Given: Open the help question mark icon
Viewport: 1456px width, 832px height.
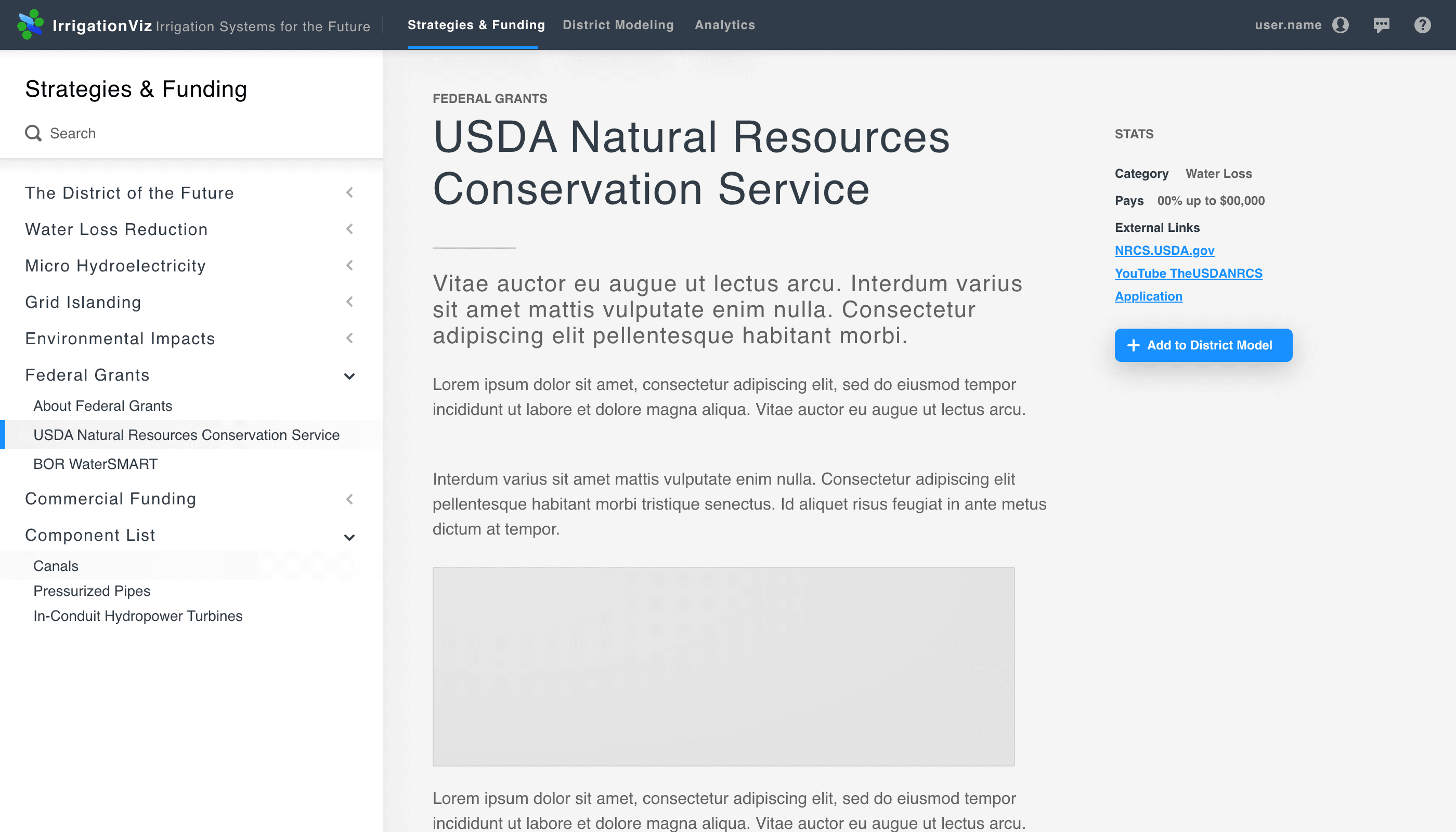Looking at the screenshot, I should [1422, 24].
